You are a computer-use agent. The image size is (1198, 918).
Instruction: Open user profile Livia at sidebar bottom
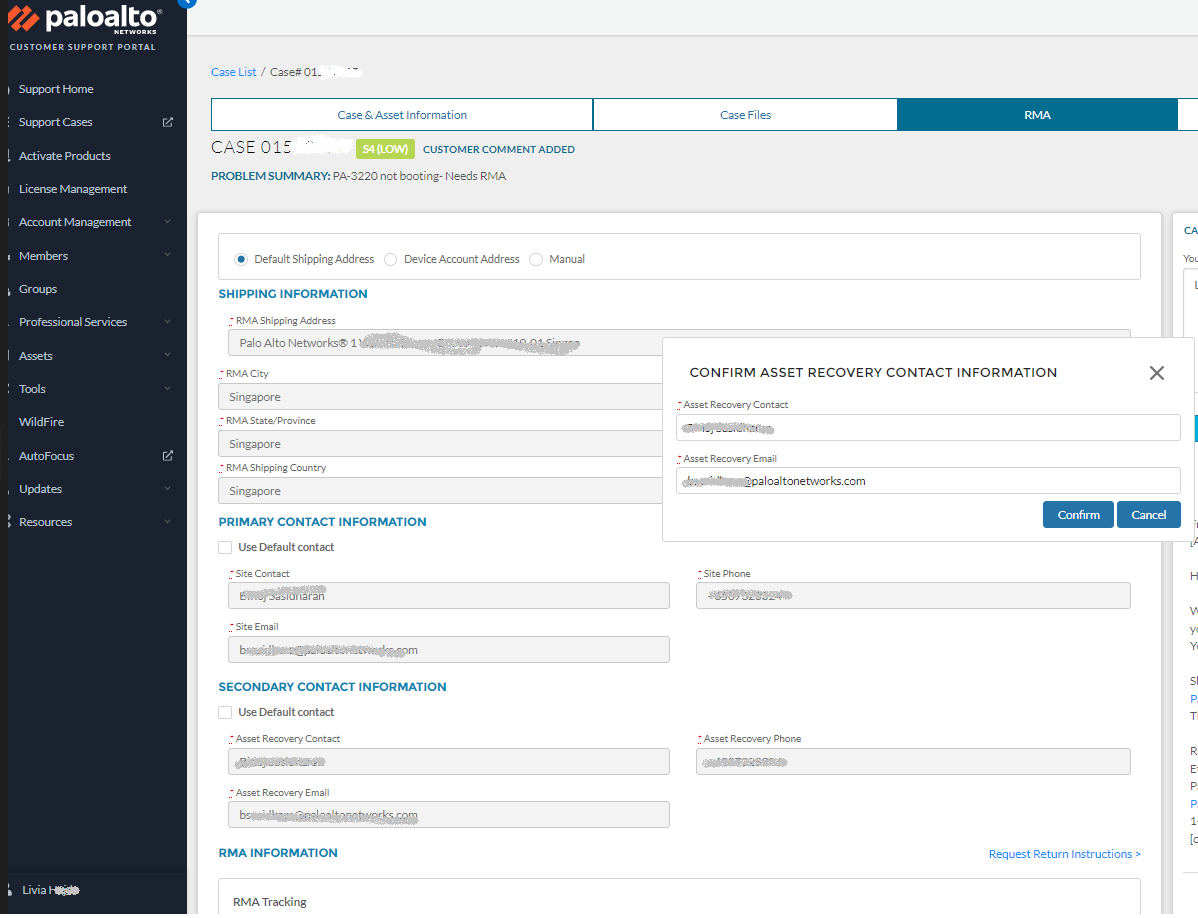(x=50, y=891)
